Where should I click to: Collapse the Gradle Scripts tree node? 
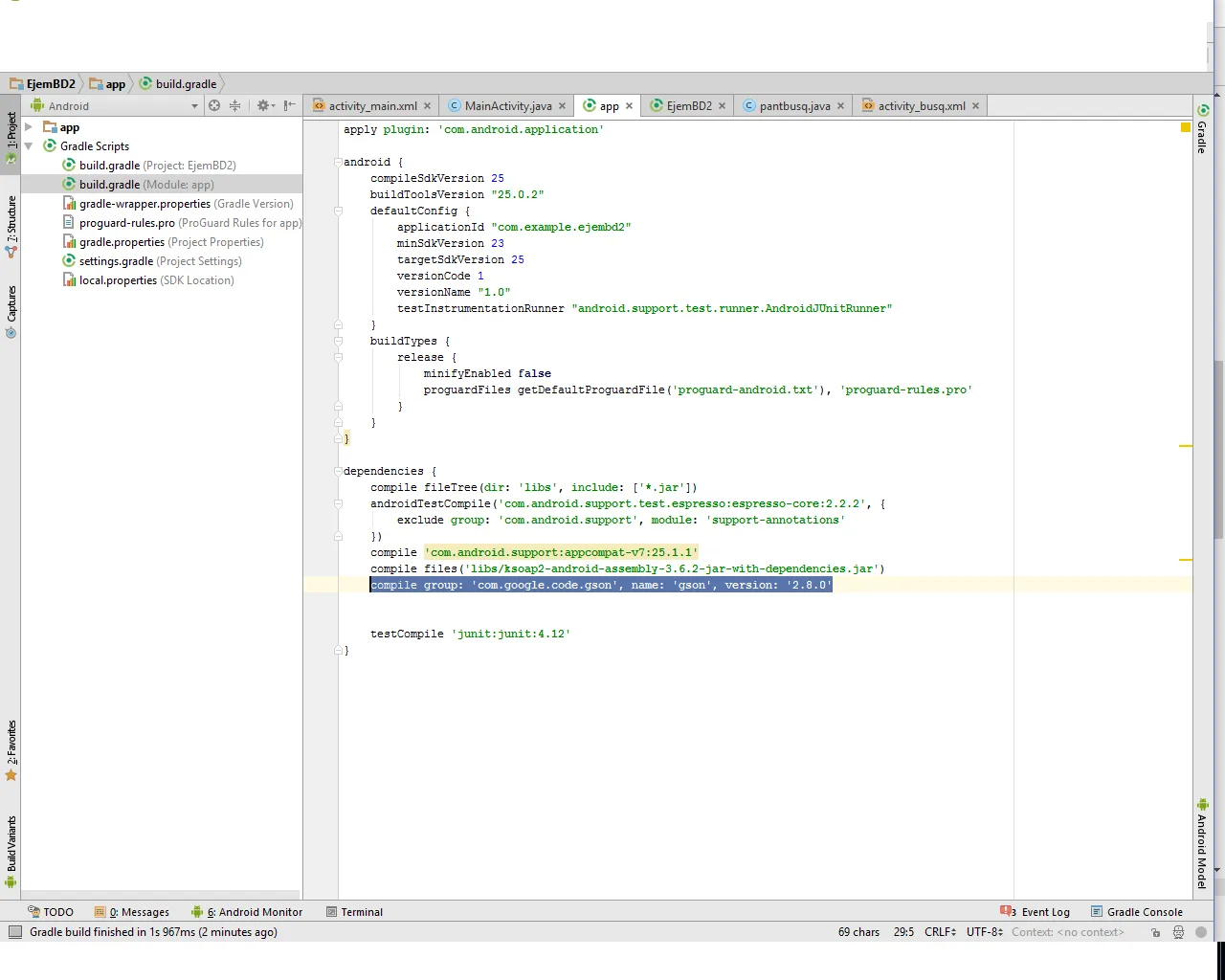click(29, 146)
